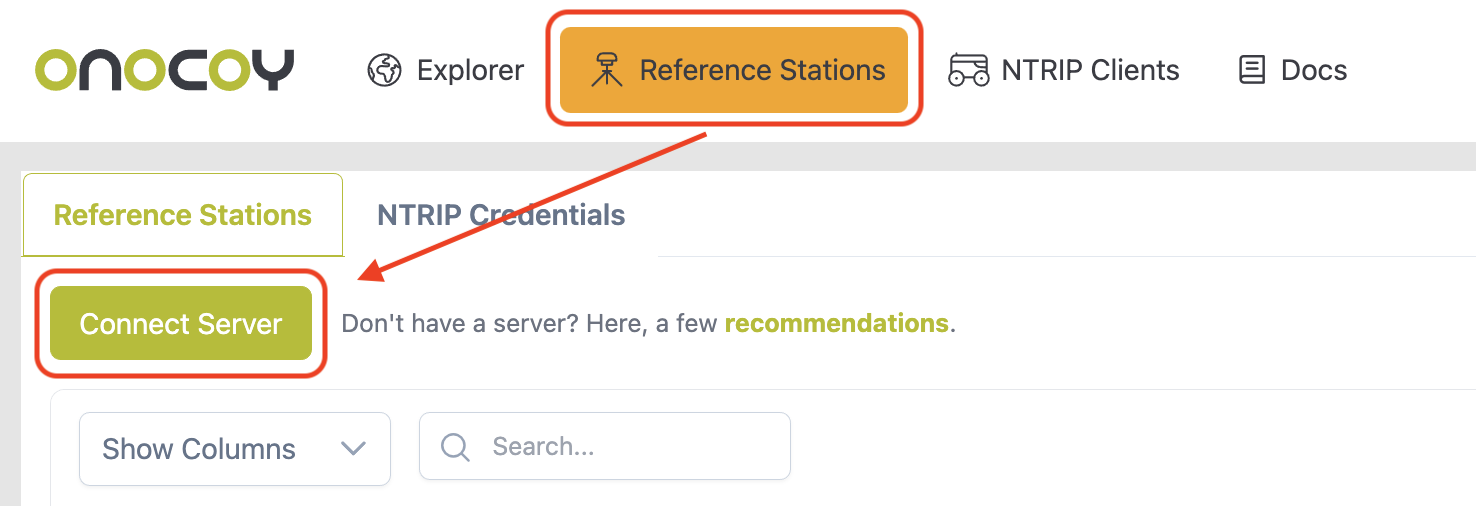1476x506 pixels.
Task: Select the Reference Stations sub-tab
Action: (x=183, y=215)
